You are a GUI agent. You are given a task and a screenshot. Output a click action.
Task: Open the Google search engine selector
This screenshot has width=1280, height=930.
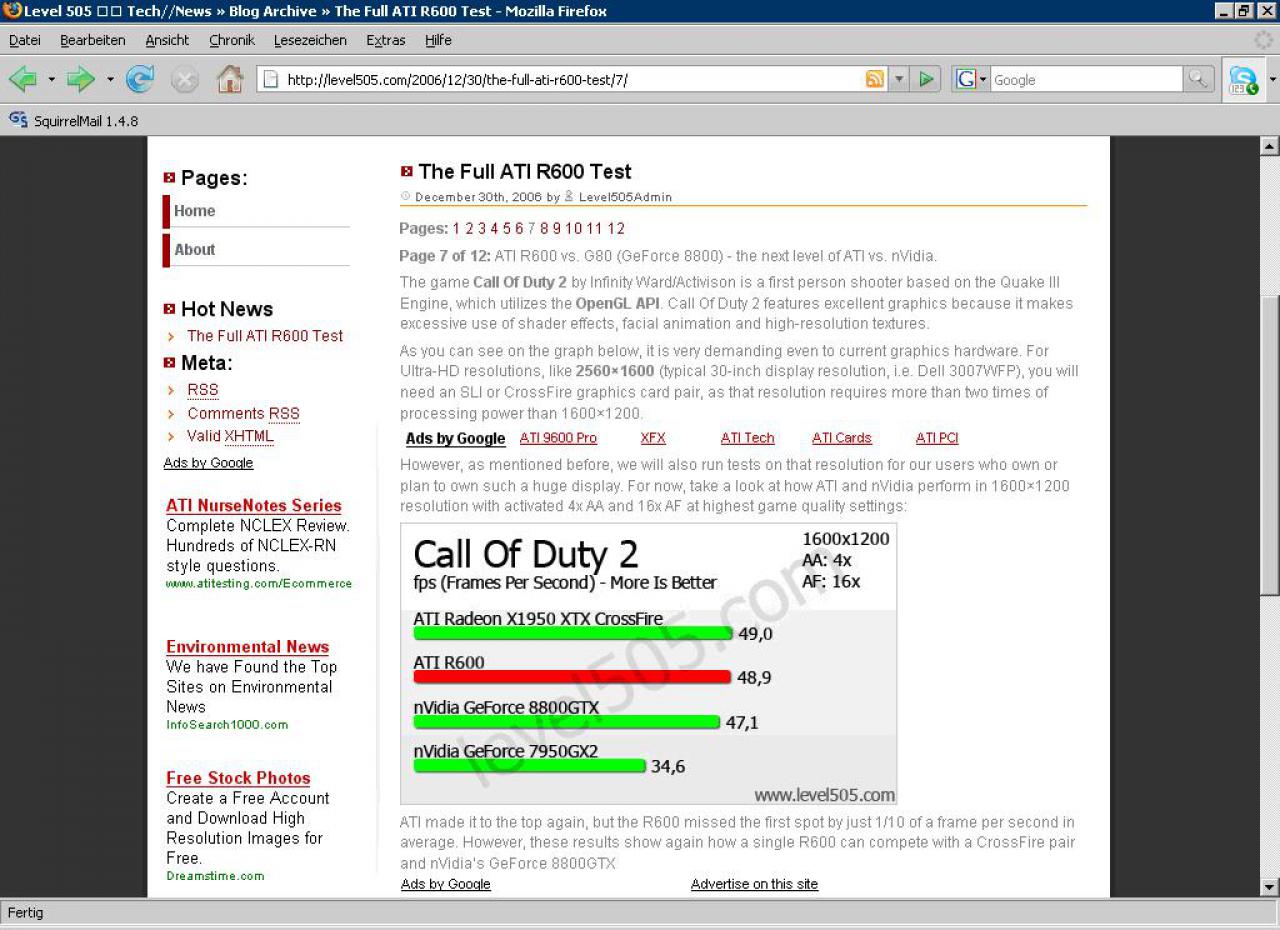point(971,80)
